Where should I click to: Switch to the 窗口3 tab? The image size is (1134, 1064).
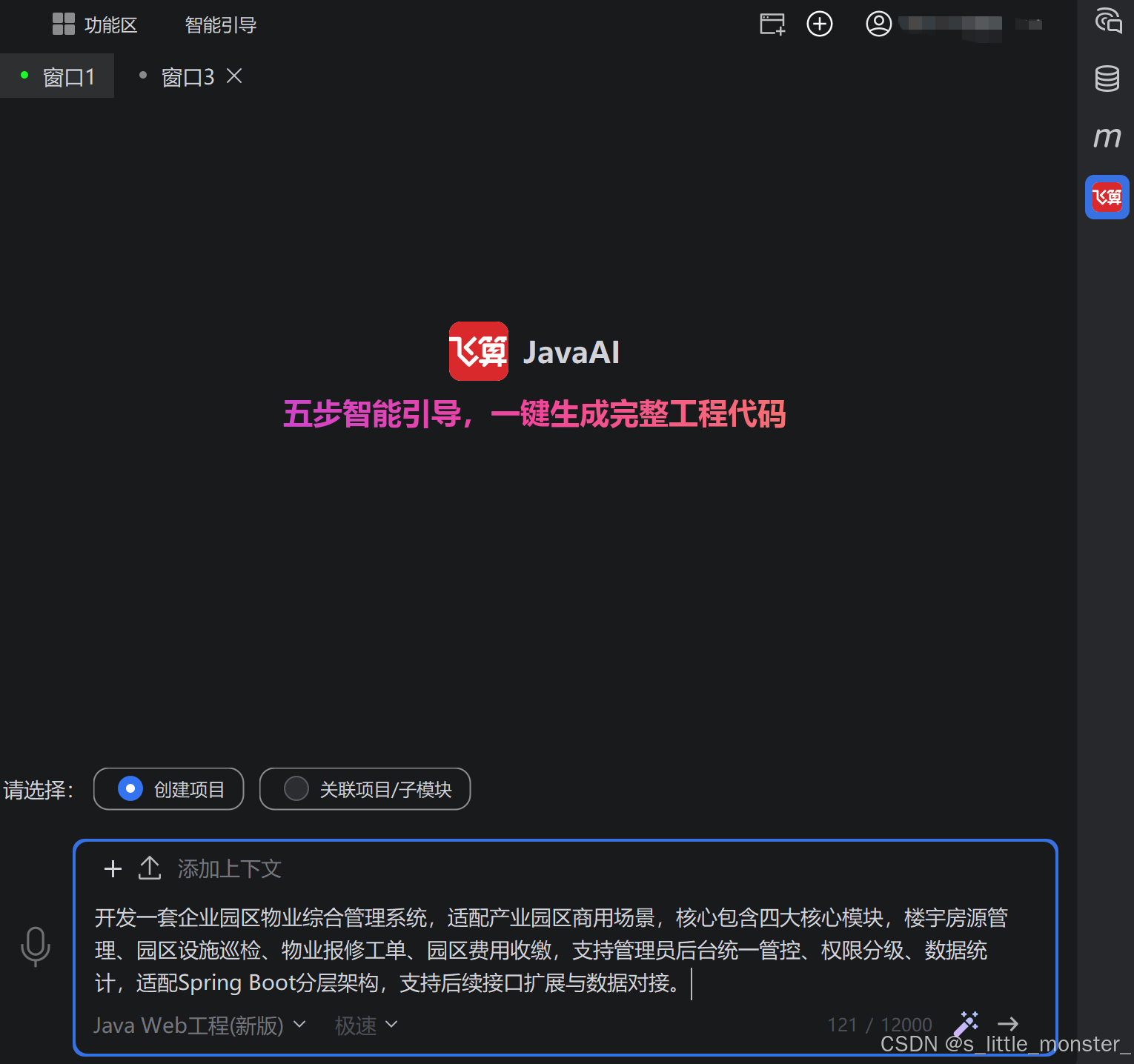(x=188, y=76)
